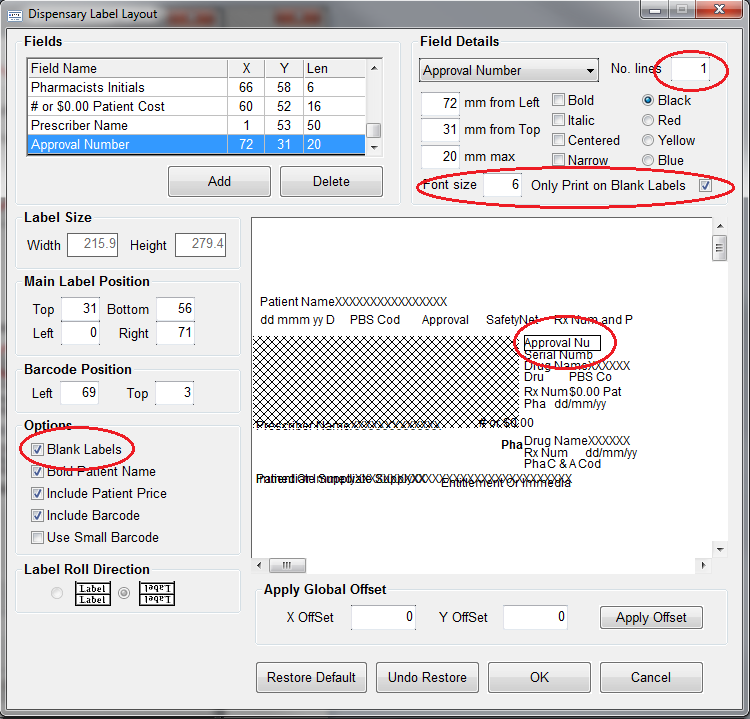This screenshot has width=750, height=719.
Task: Toggle Only Print on Blank Labels
Action: coord(705,185)
